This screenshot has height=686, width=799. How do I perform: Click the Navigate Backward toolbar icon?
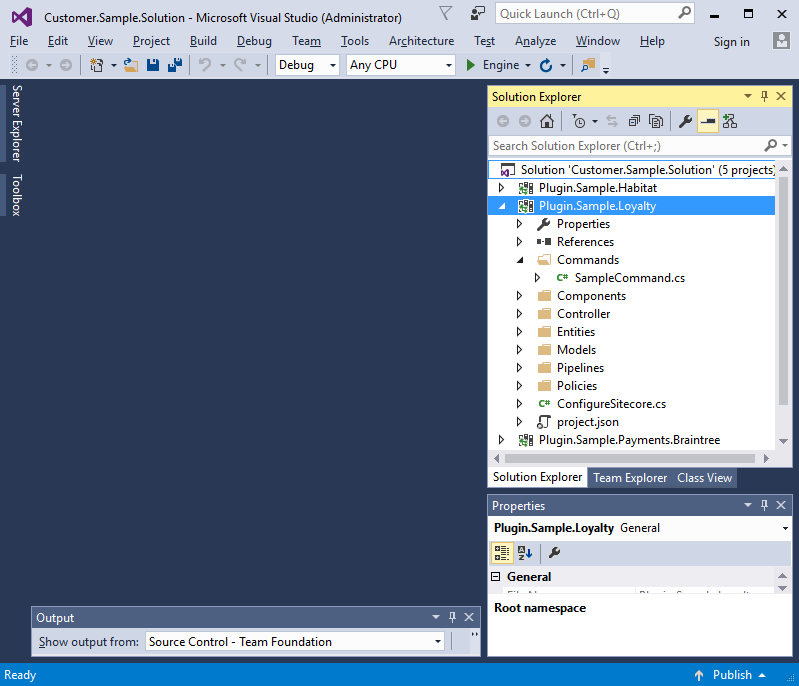(x=32, y=65)
